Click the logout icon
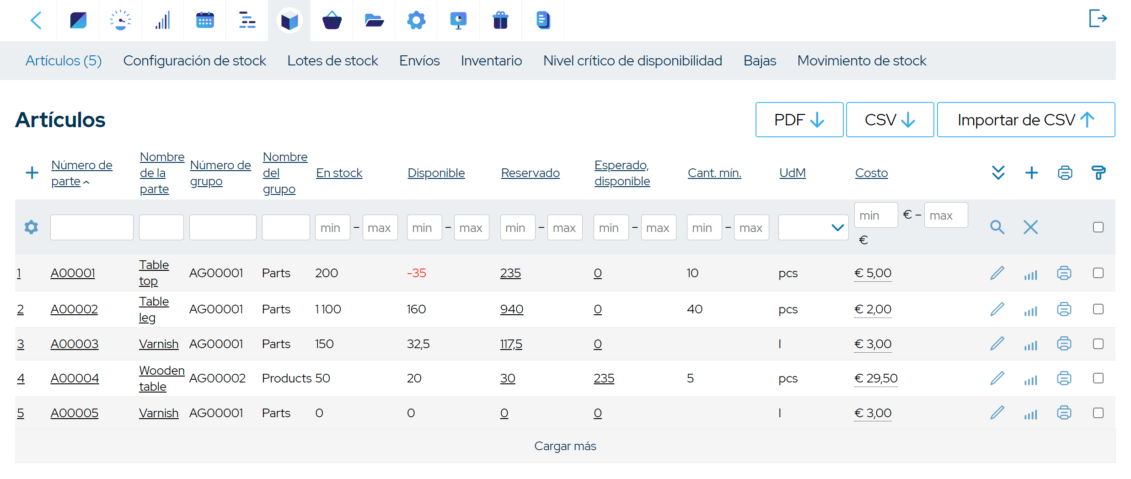This screenshot has width=1131, height=479. [1097, 19]
